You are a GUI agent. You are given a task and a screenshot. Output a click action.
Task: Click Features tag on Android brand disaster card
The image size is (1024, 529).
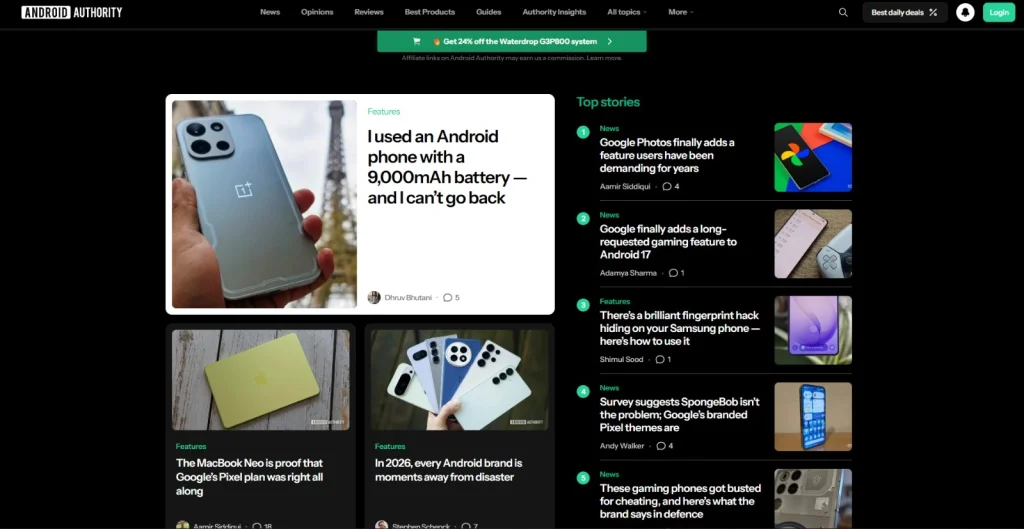click(x=390, y=447)
